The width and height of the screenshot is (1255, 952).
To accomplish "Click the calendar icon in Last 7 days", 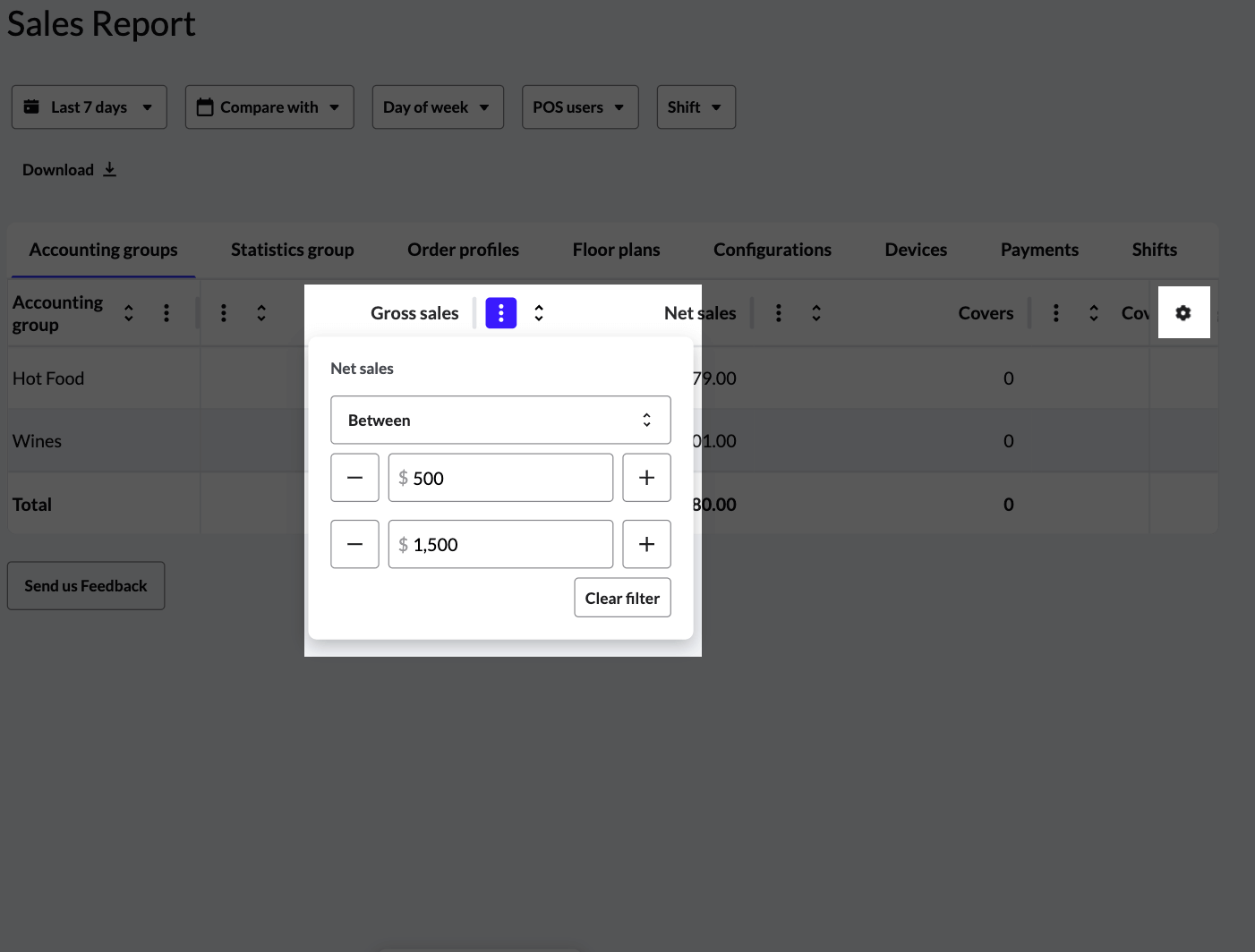I will (31, 106).
